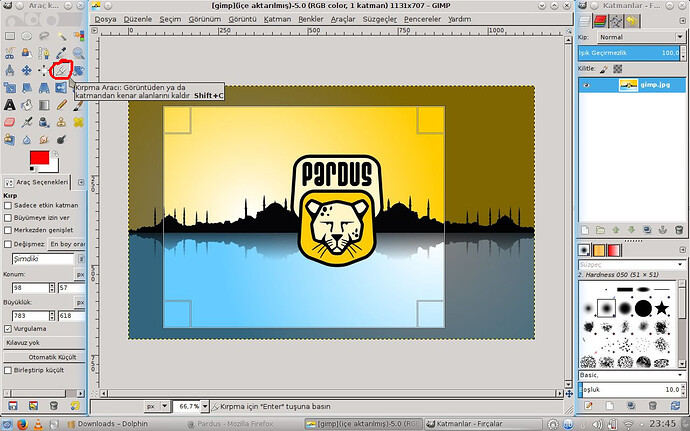
Task: Delete layer with Layers panel trash icon
Action: tap(679, 230)
